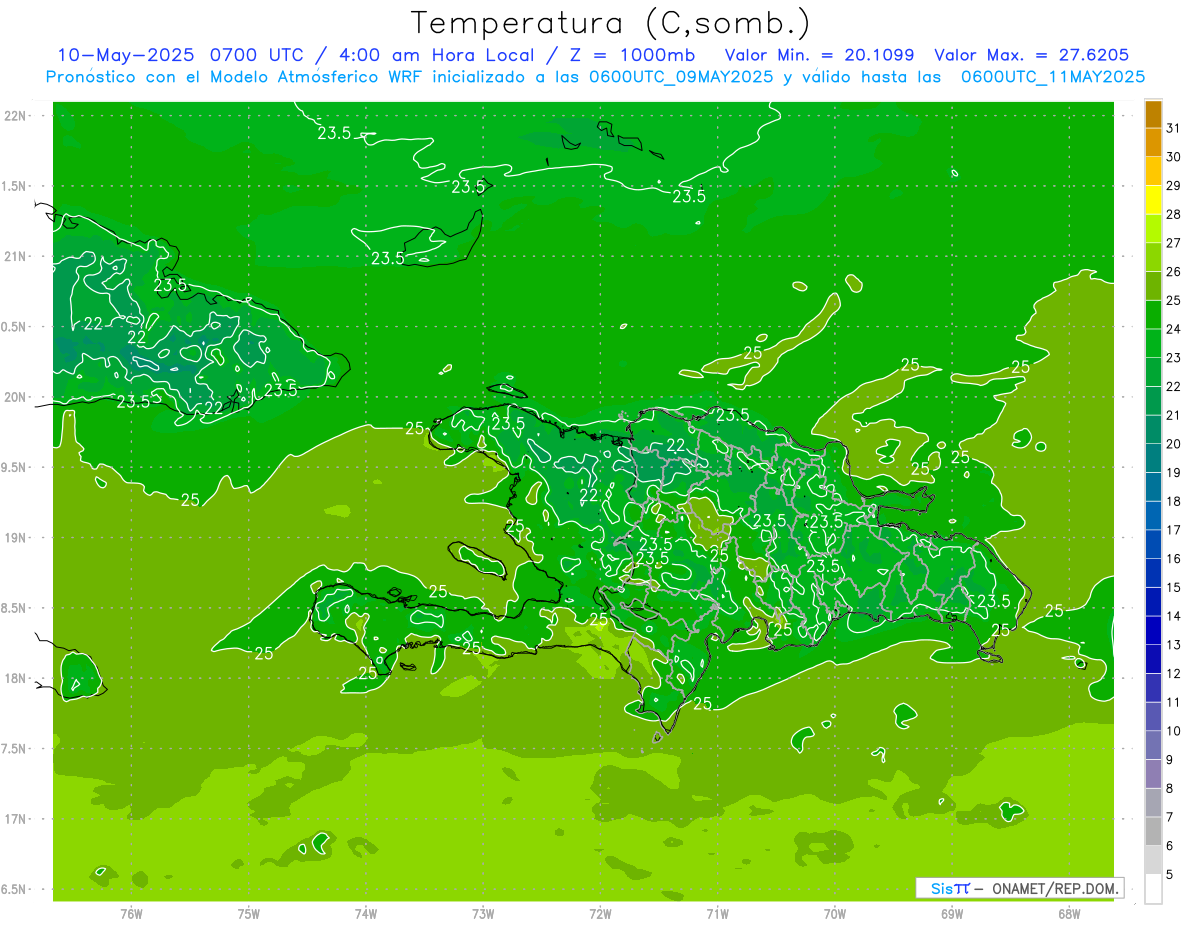Click the 31 value on the color legend
Image resolution: width=1200 pixels, height=927 pixels.
point(1173,128)
